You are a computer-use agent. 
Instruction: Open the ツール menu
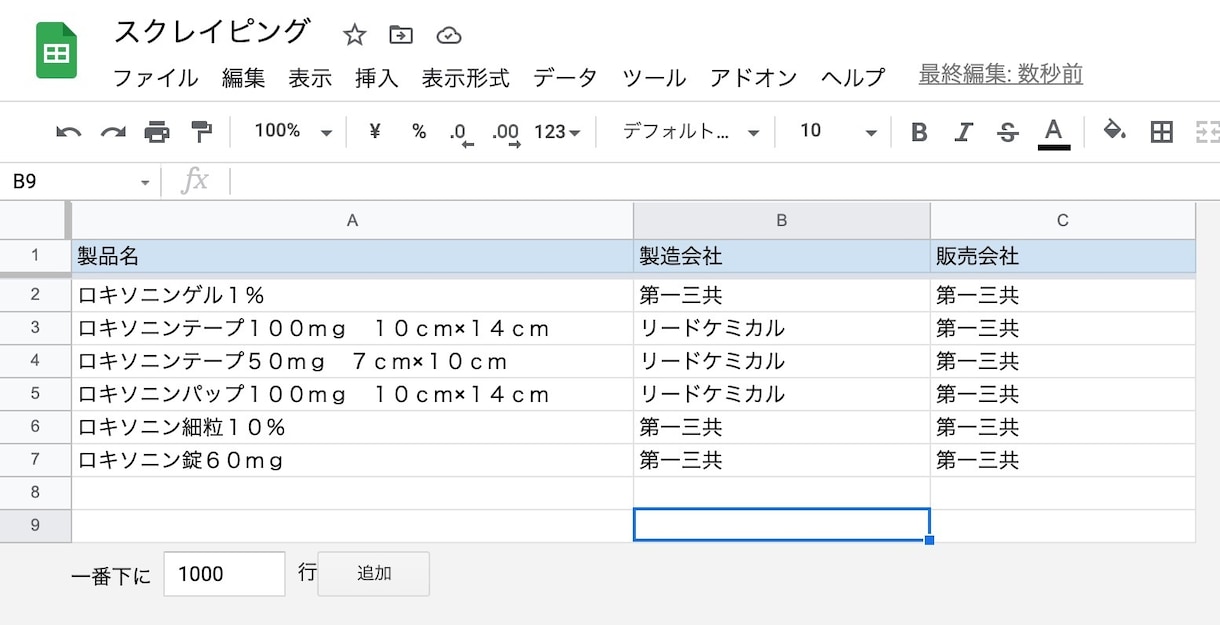(x=654, y=78)
